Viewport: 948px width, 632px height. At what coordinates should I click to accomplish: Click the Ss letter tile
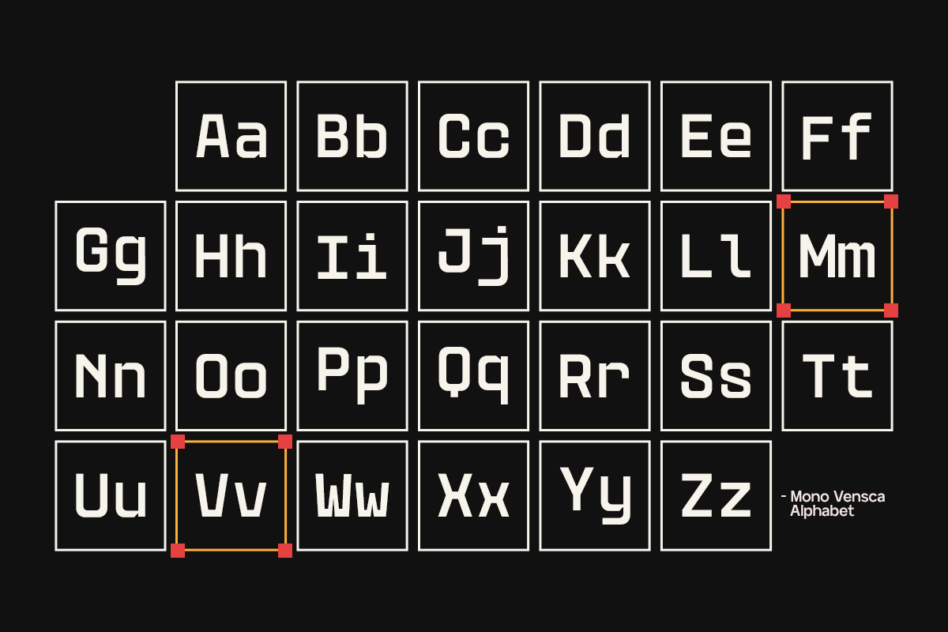(x=716, y=376)
